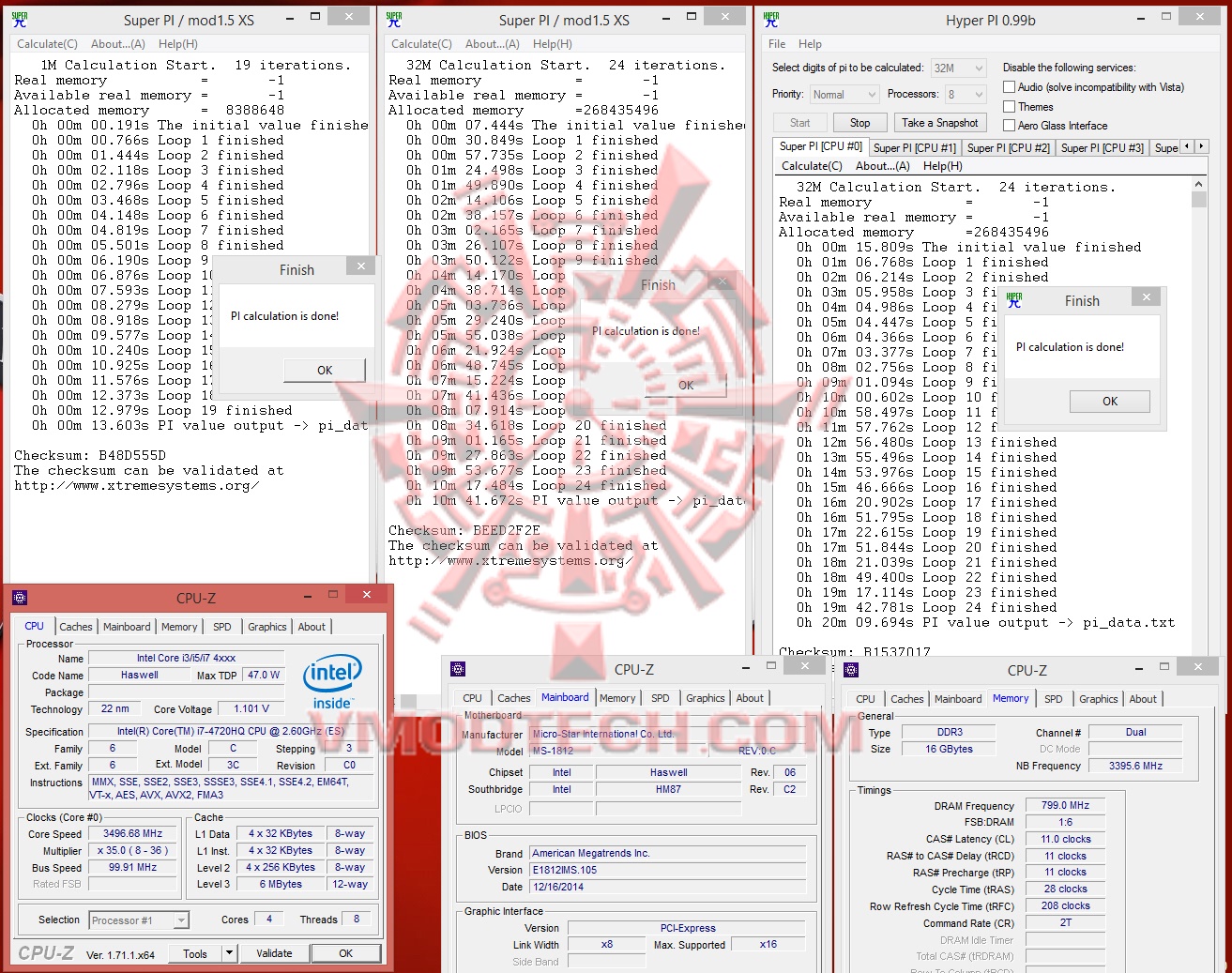Click the DRAM Frequency value 799.0 MHz
The width and height of the screenshot is (1232, 973).
click(1066, 805)
